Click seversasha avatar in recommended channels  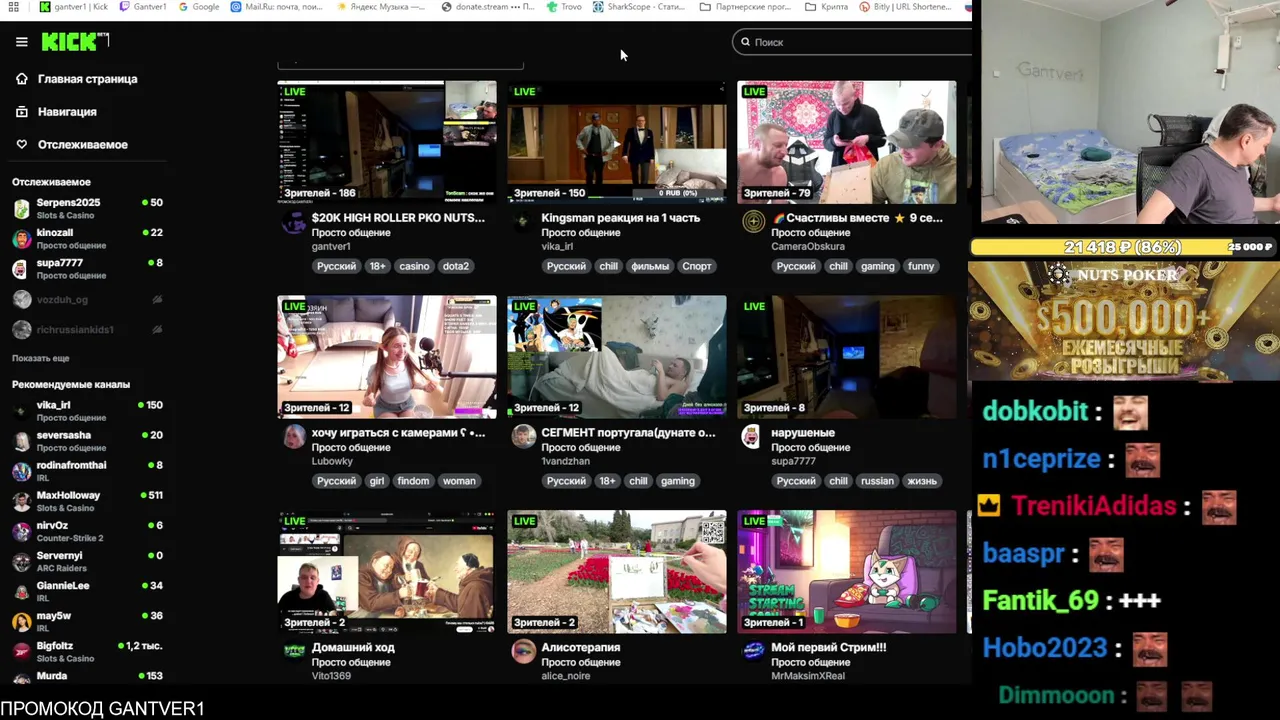click(21, 441)
